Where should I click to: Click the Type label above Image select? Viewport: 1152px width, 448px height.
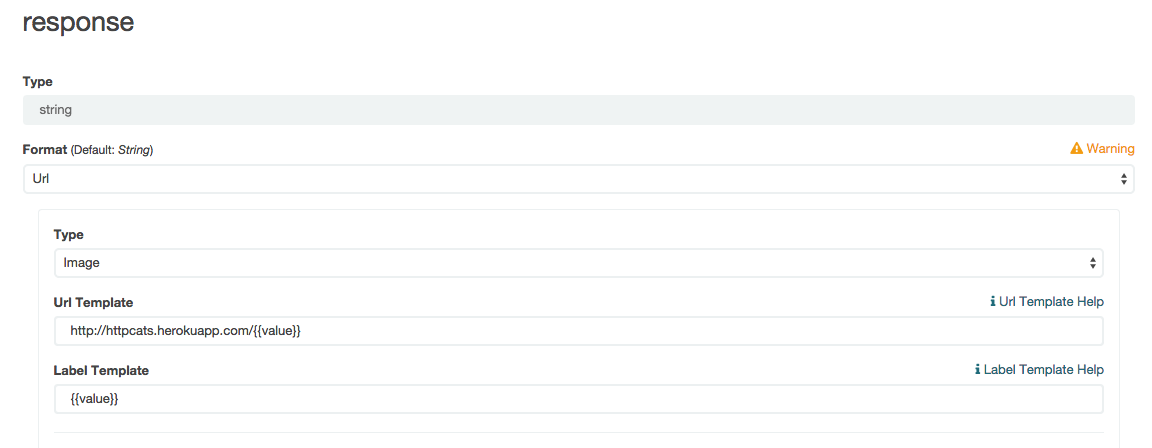pyautogui.click(x=68, y=234)
